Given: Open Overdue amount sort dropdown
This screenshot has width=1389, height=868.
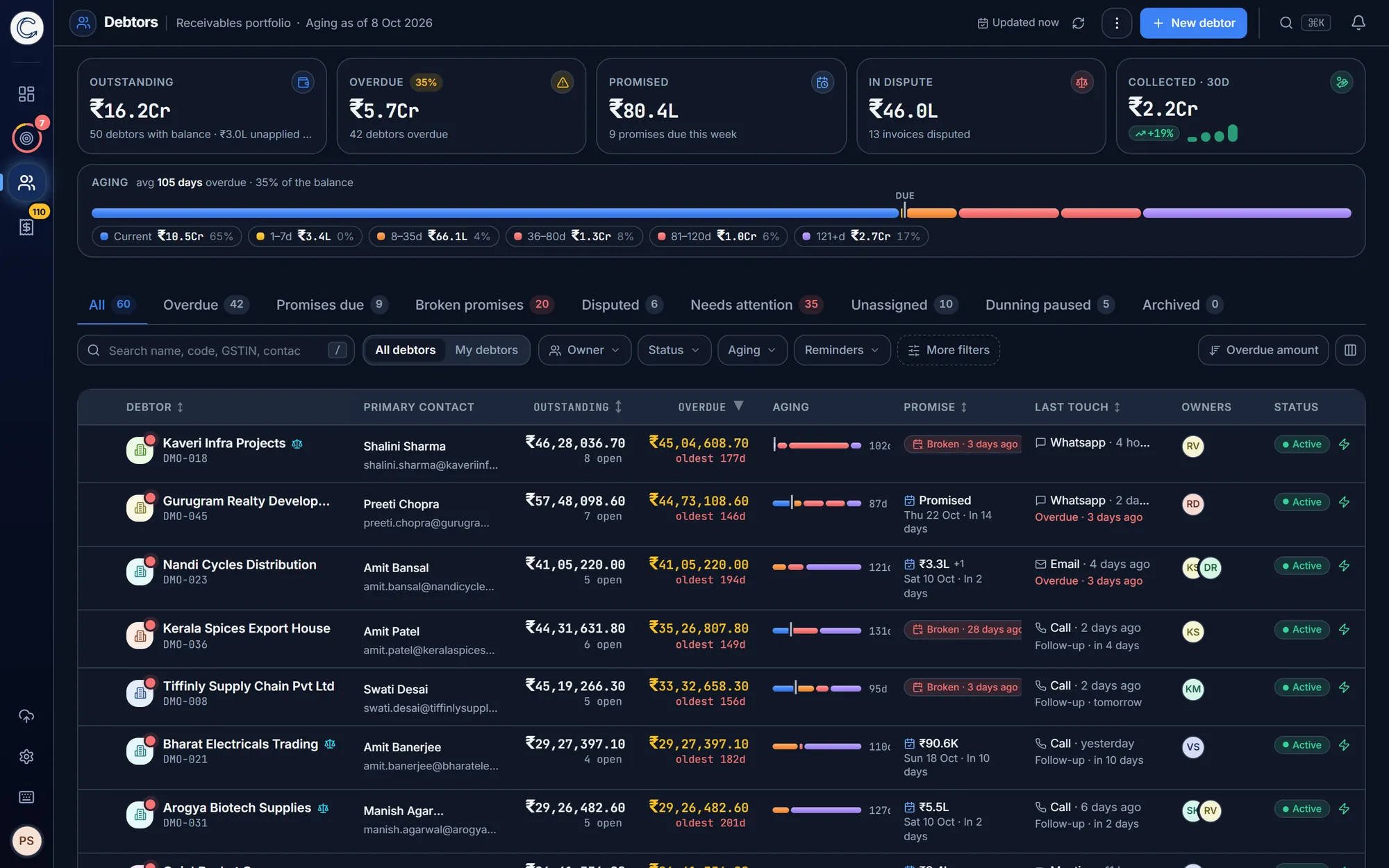Looking at the screenshot, I should coord(1263,350).
